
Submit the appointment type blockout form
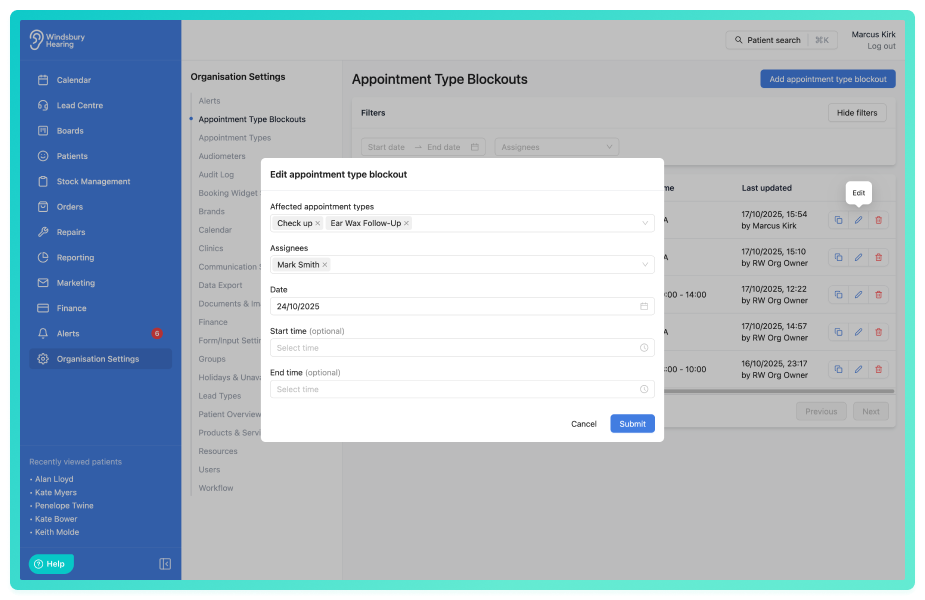click(632, 424)
